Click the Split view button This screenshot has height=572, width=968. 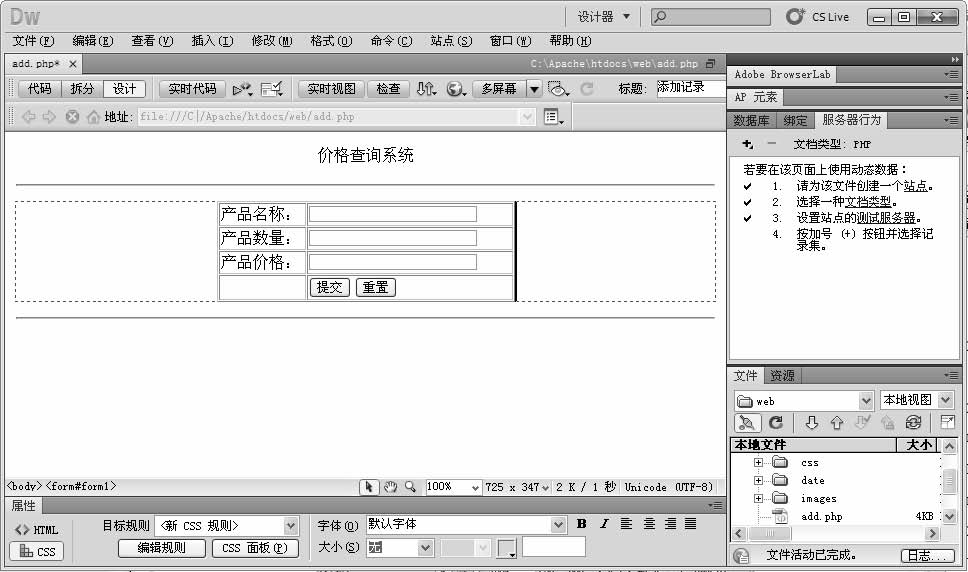(82, 89)
